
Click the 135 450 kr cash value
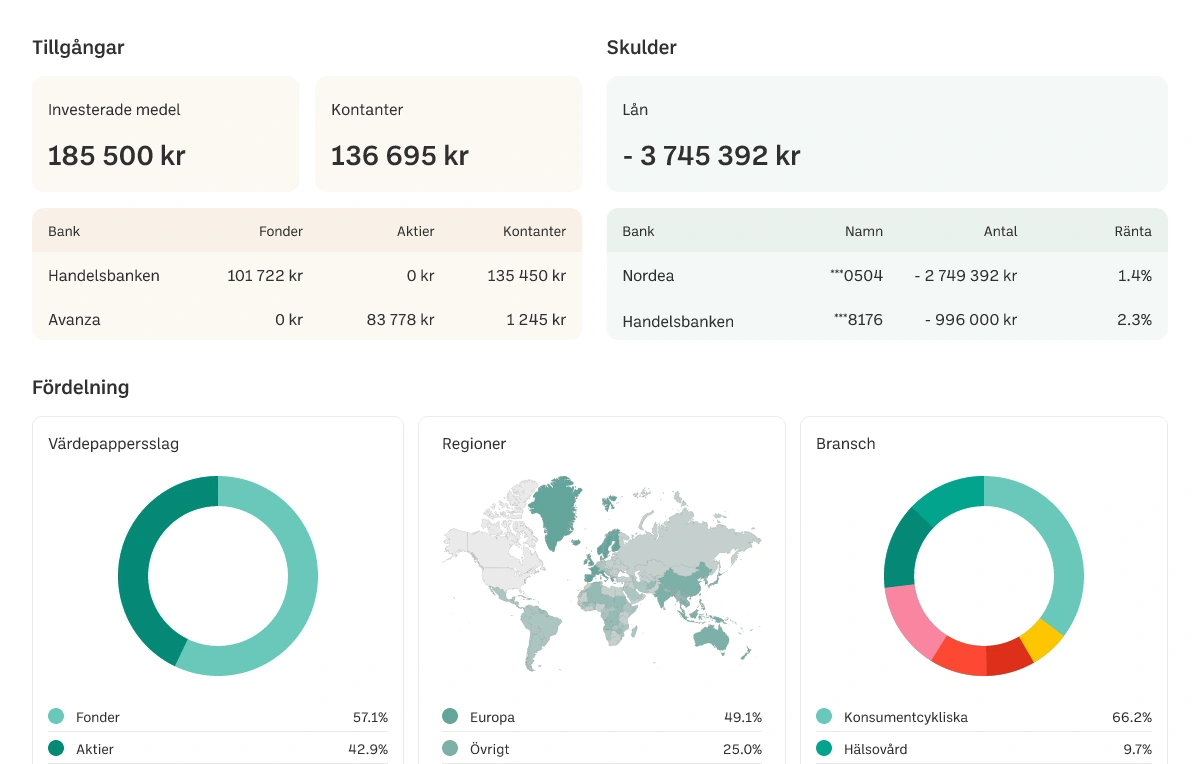coord(527,276)
